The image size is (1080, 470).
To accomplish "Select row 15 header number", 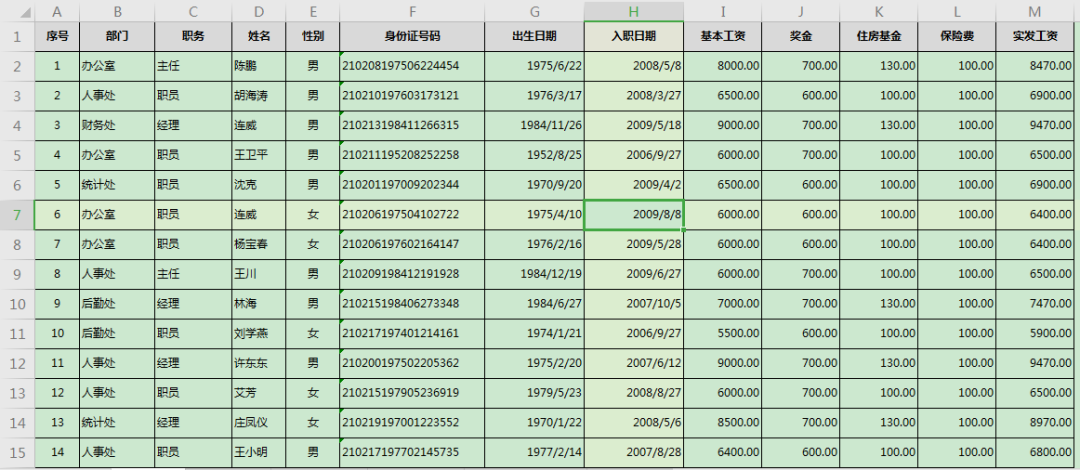I will pos(17,452).
